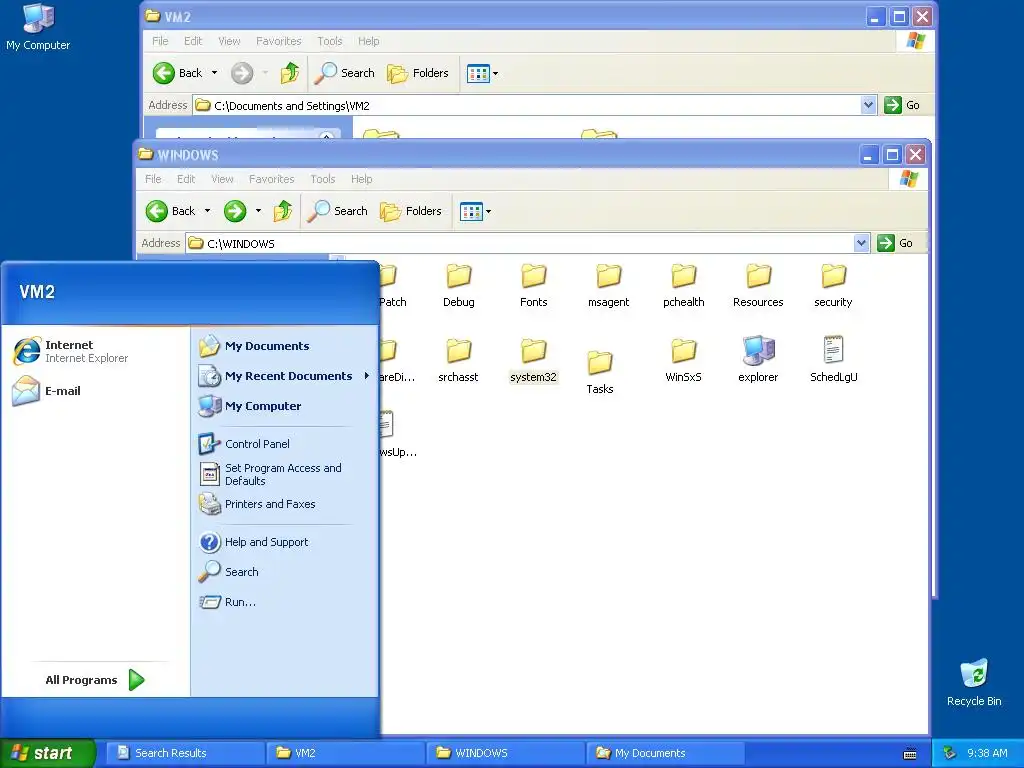Screen dimensions: 1024x768
Task: Click the C:\WINDOWS address field
Action: pos(519,244)
